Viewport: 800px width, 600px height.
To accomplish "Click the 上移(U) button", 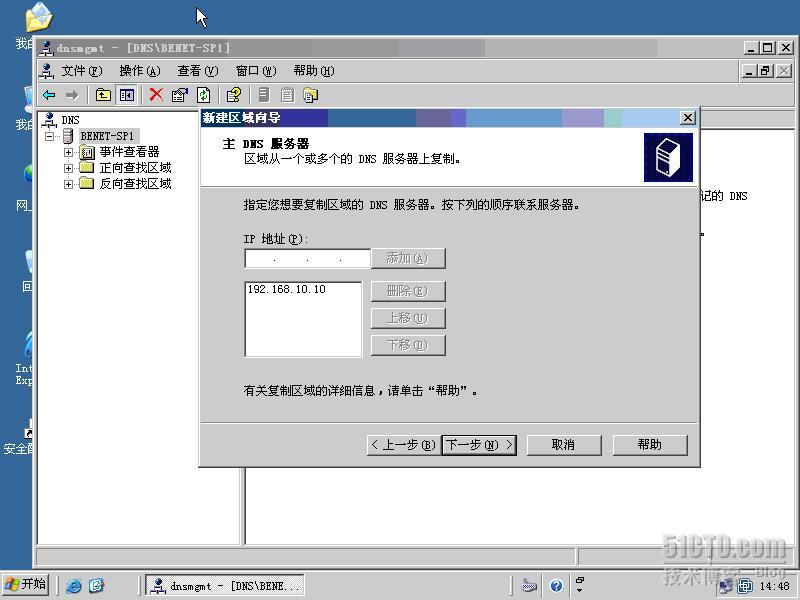I will pos(408,318).
